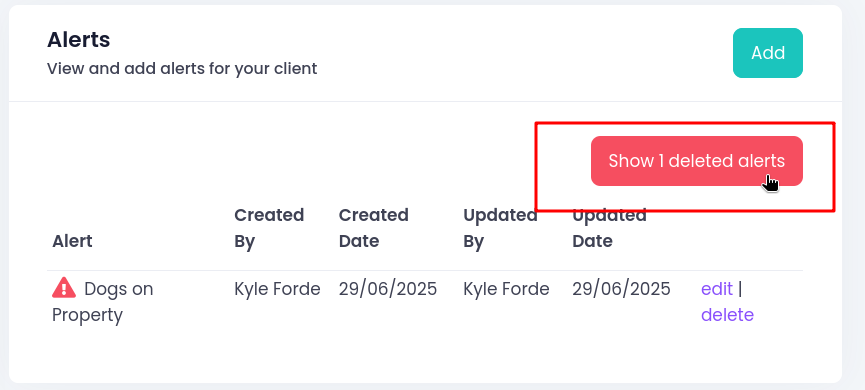Select the 'Dogs on' alert name text
The width and height of the screenshot is (865, 390).
click(119, 289)
